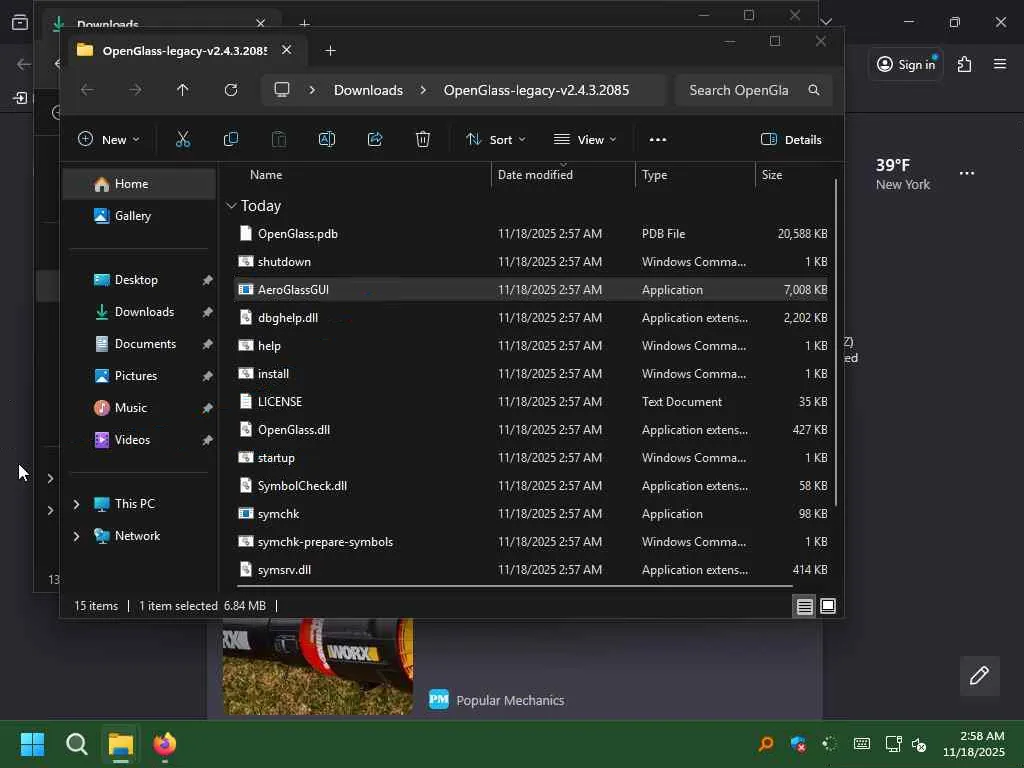The width and height of the screenshot is (1024, 768).
Task: Click the Popular Mechanics article thumbnail
Action: click(317, 666)
